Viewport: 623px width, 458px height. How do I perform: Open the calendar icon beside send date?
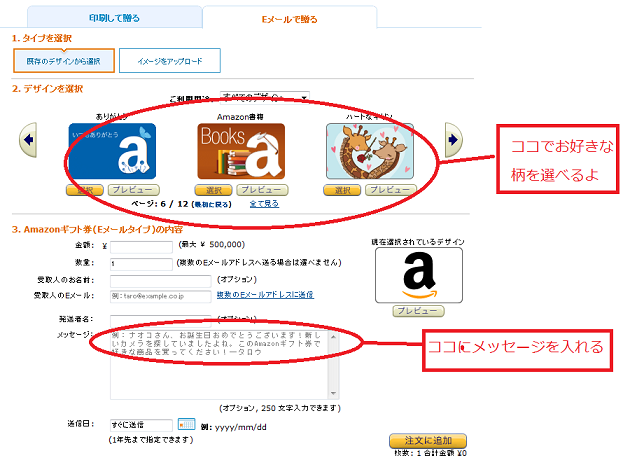[x=186, y=424]
